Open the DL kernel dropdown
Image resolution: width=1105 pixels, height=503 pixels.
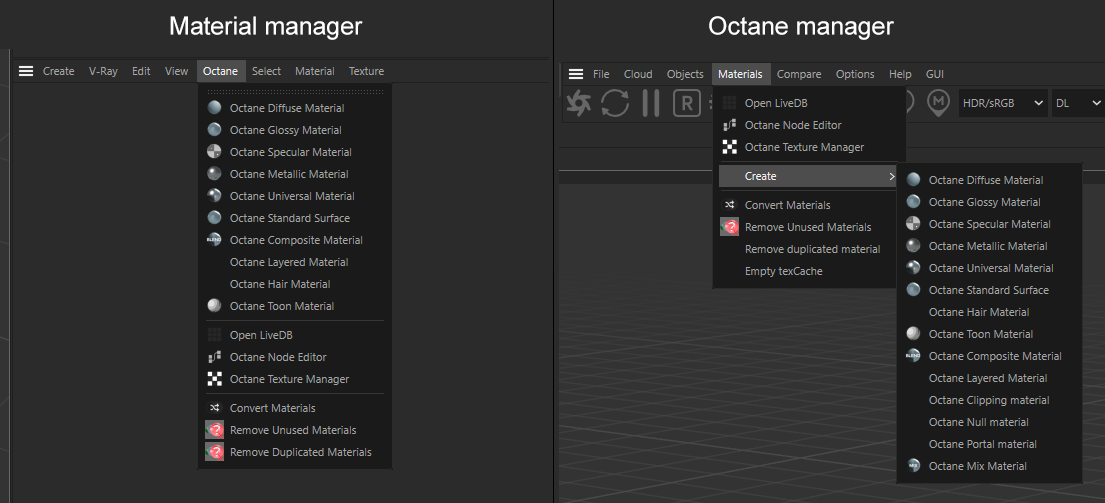[x=1079, y=103]
